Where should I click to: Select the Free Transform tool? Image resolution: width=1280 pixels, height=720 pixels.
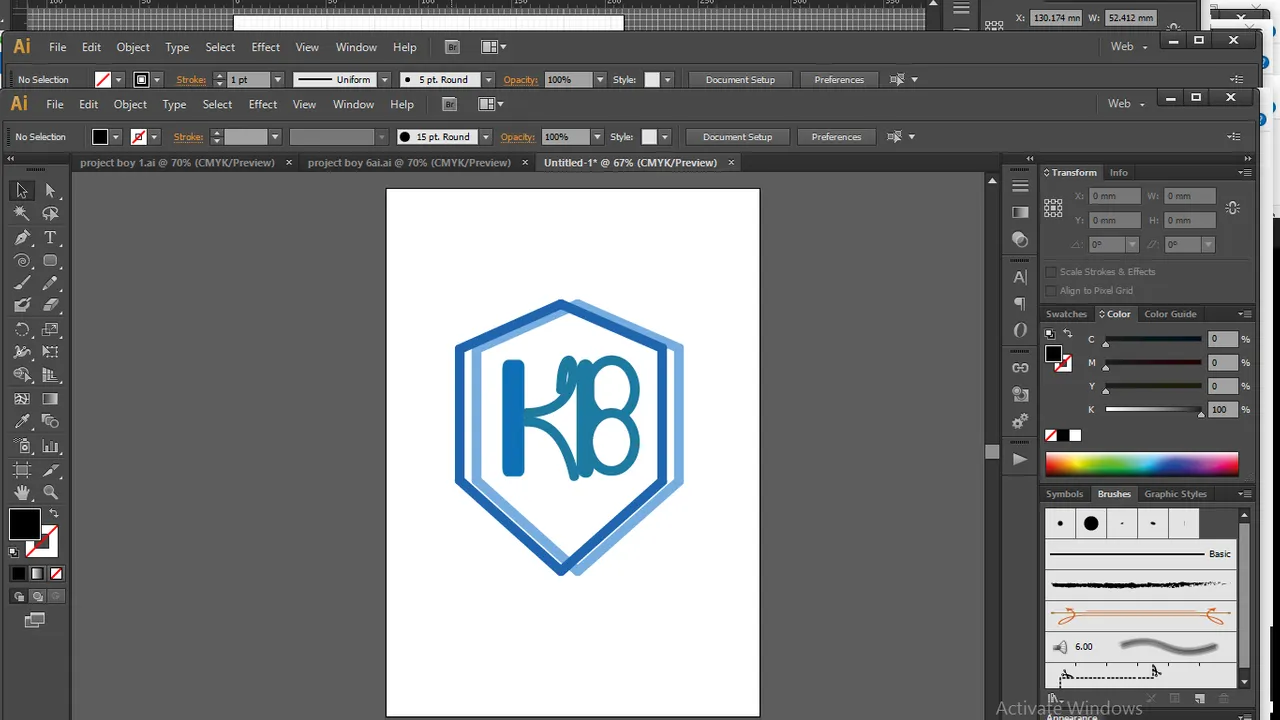click(x=51, y=352)
